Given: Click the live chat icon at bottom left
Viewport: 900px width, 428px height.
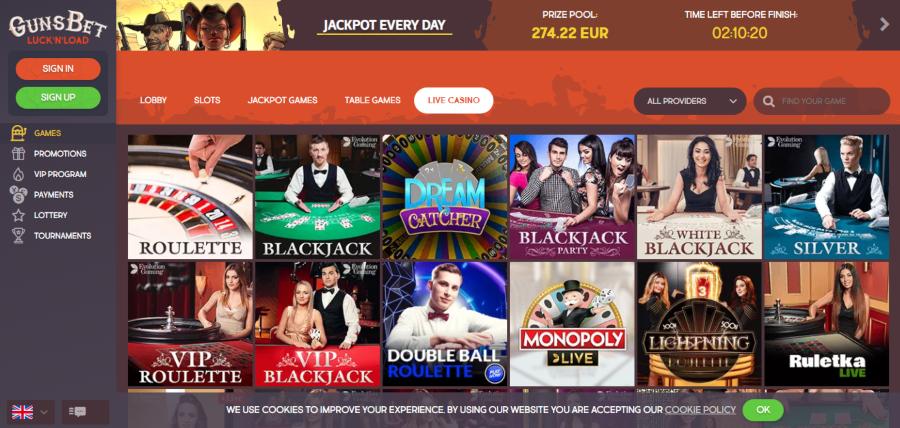Looking at the screenshot, I should click(77, 412).
